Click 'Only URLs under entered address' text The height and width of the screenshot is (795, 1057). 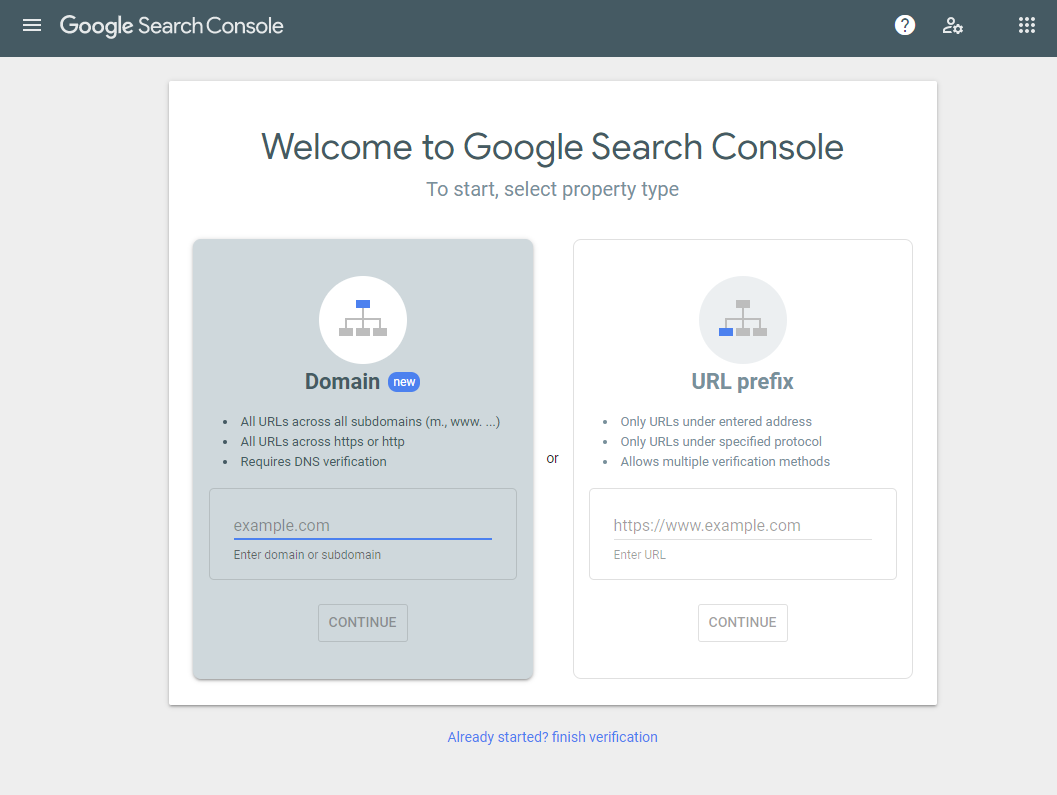pos(716,421)
